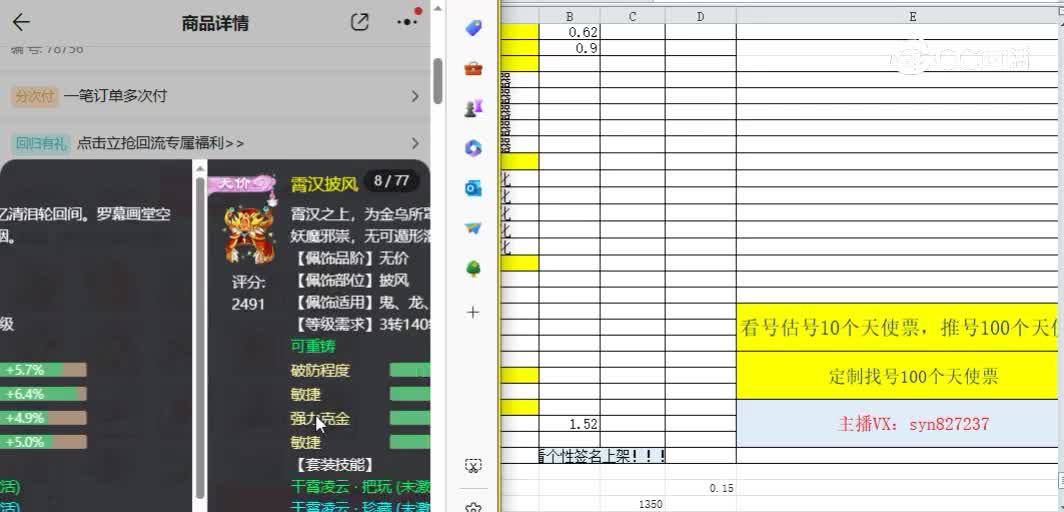Open the red toolbox sidebar icon
This screenshot has height=512, width=1064.
(473, 68)
